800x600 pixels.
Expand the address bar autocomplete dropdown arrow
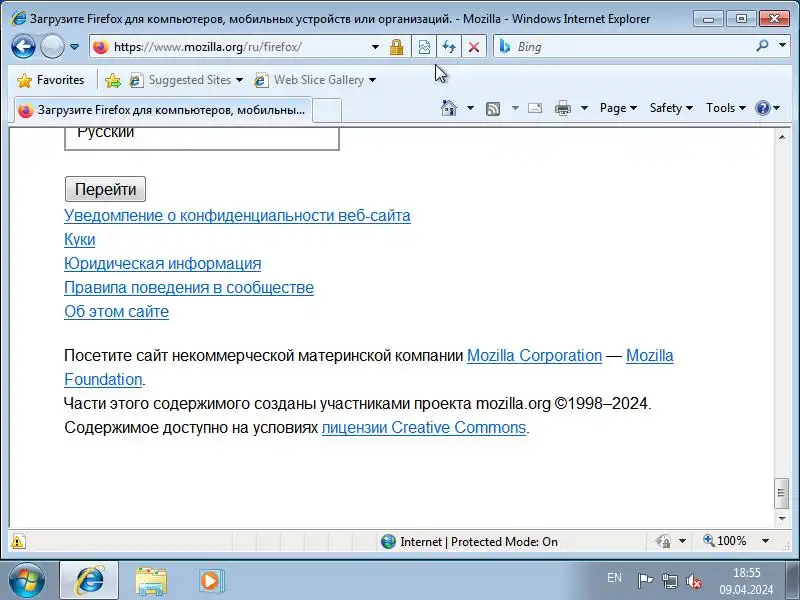[x=375, y=47]
